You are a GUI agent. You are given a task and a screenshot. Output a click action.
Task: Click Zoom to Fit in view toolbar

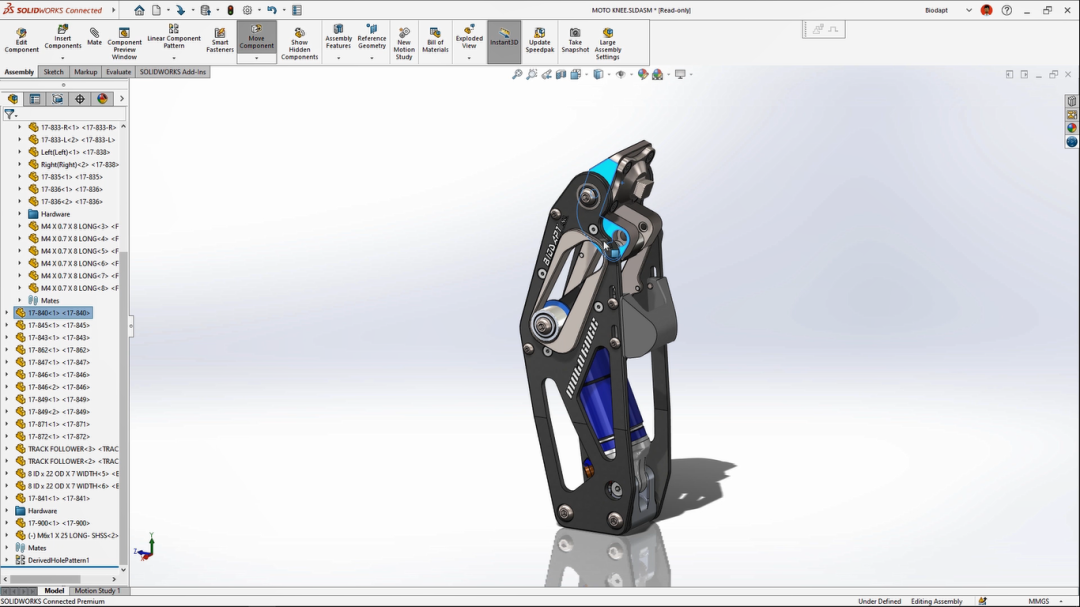pyautogui.click(x=517, y=74)
